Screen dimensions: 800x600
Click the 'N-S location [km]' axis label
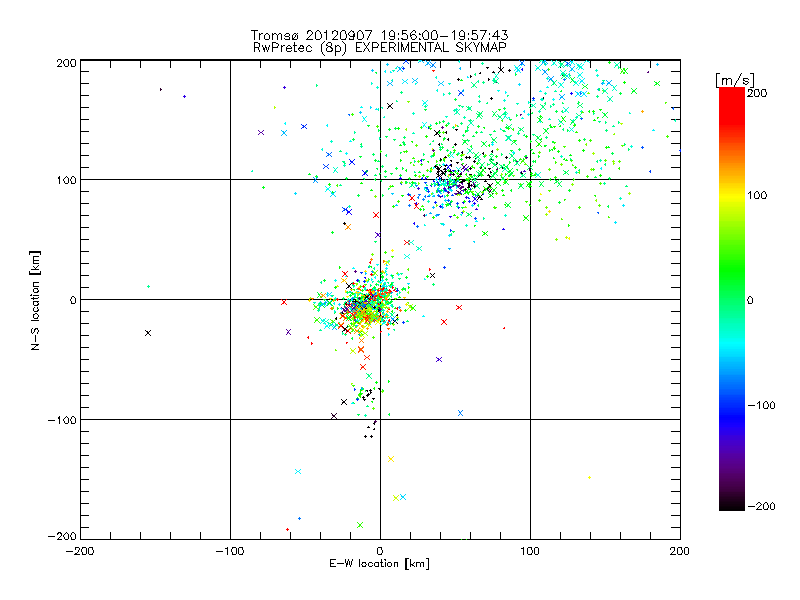tap(35, 301)
